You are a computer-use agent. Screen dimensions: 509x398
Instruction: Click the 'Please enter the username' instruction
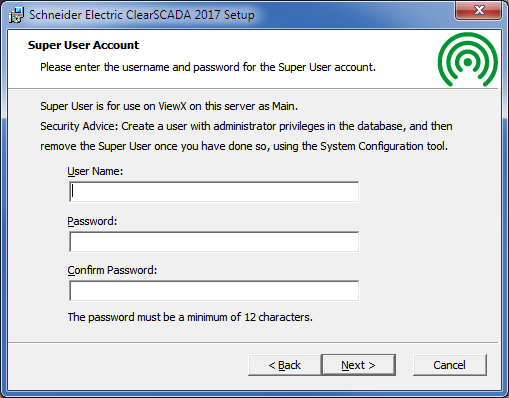208,67
